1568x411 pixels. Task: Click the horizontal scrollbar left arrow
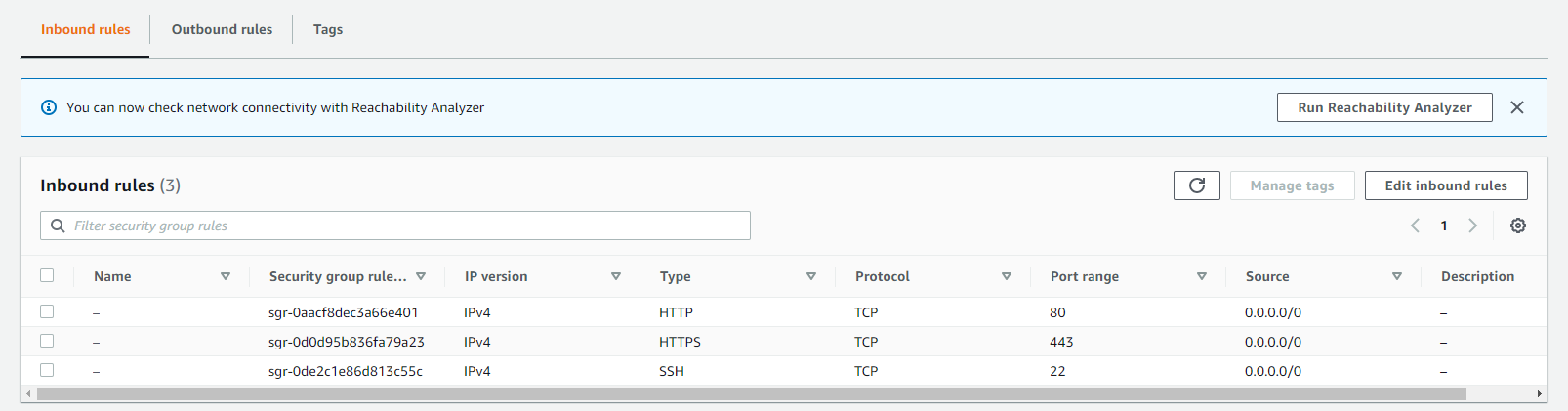point(28,394)
